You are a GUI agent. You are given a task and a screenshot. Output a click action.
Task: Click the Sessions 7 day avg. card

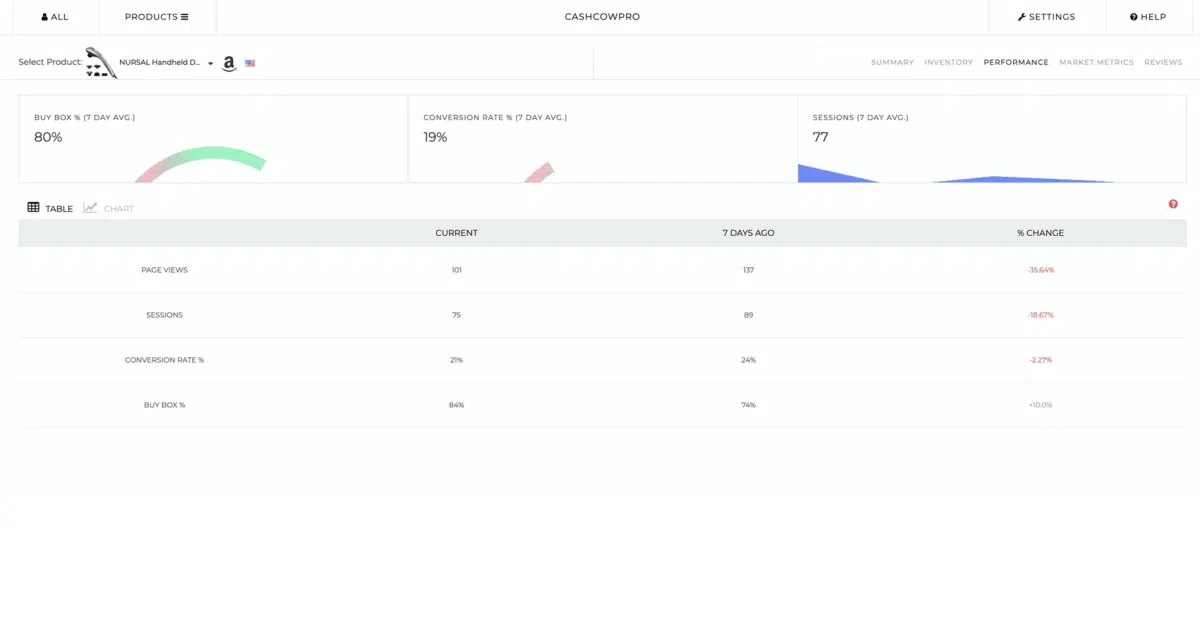click(992, 139)
